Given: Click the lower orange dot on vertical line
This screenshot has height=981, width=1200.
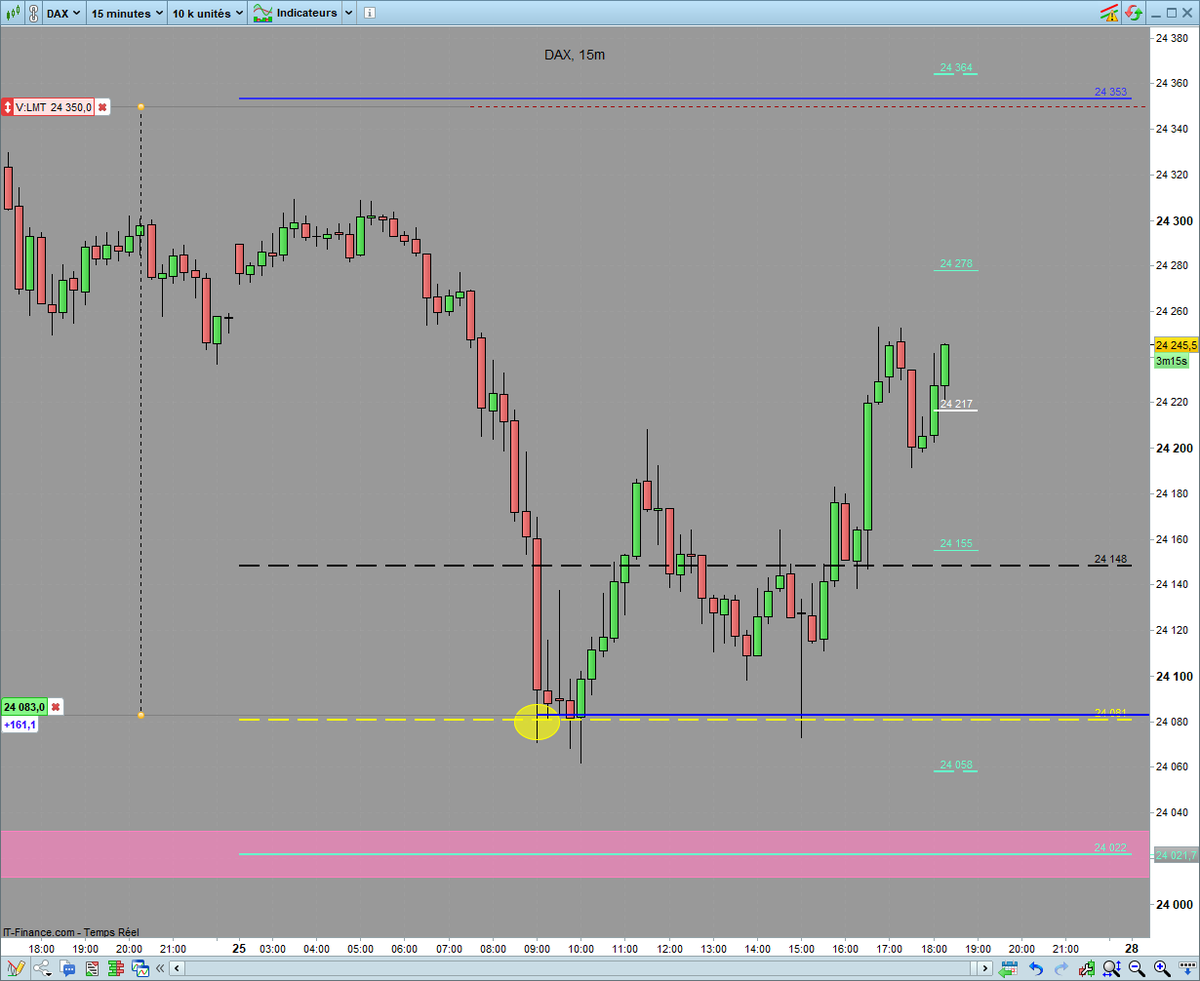Looking at the screenshot, I should (x=140, y=715).
